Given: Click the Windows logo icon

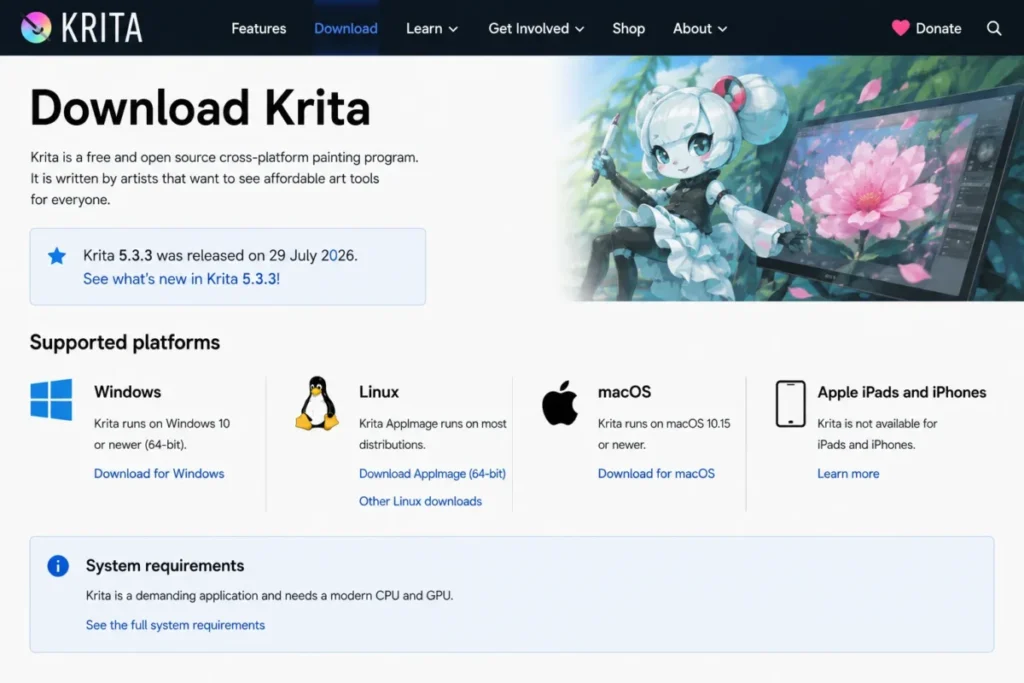Looking at the screenshot, I should pos(51,400).
